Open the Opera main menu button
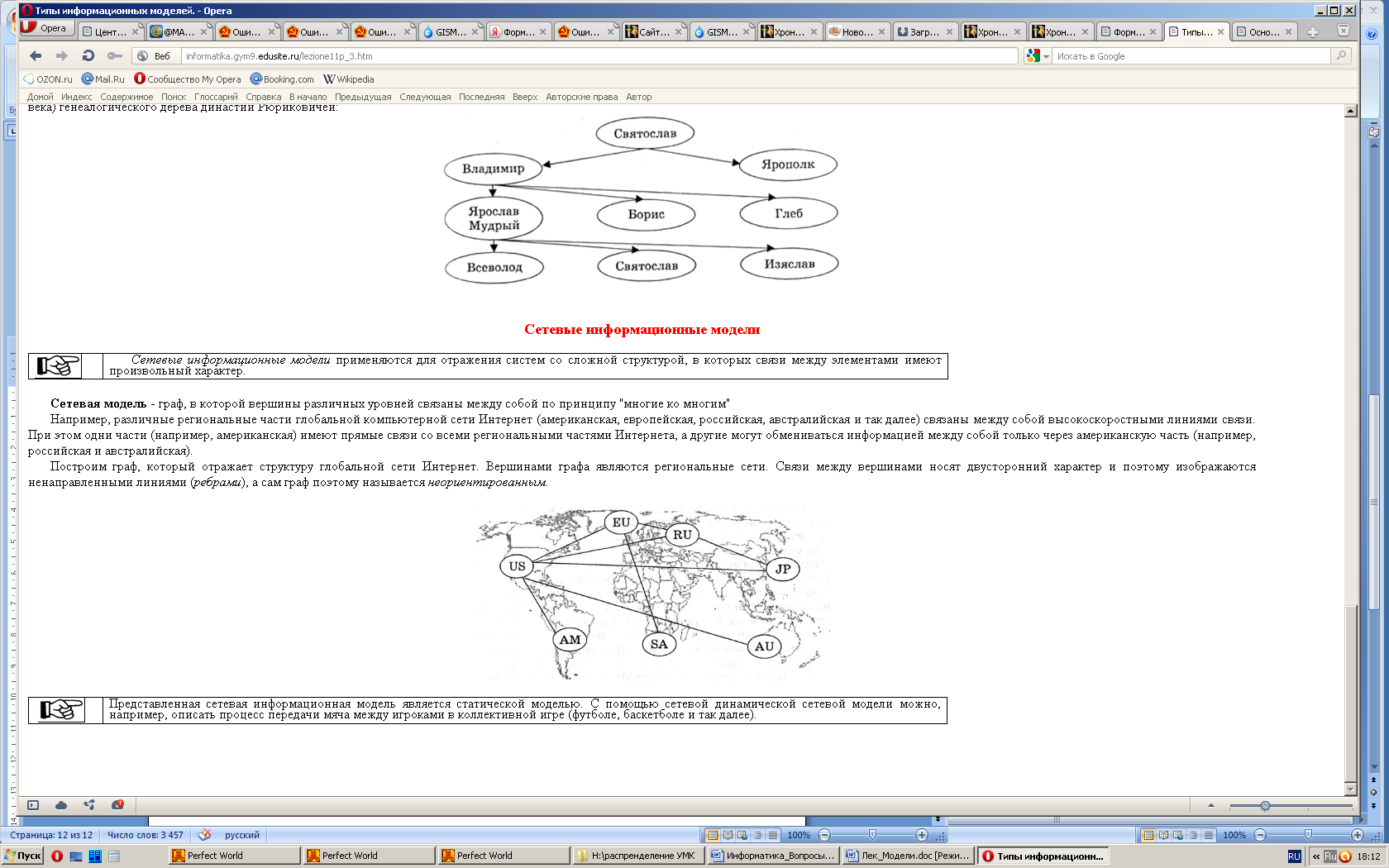 coord(46,28)
